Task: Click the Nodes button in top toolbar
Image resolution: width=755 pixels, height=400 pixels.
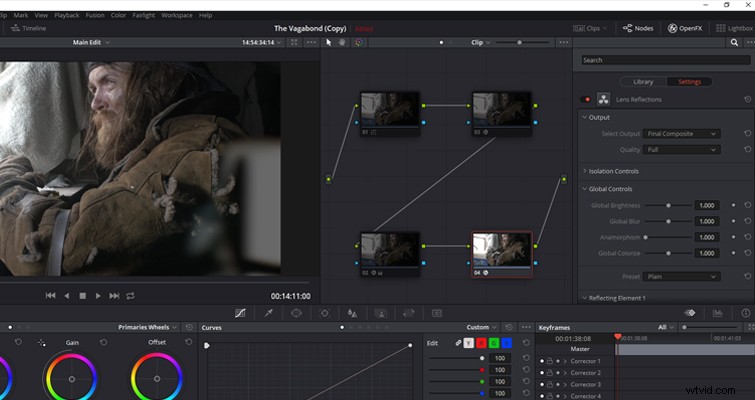Action: (638, 28)
